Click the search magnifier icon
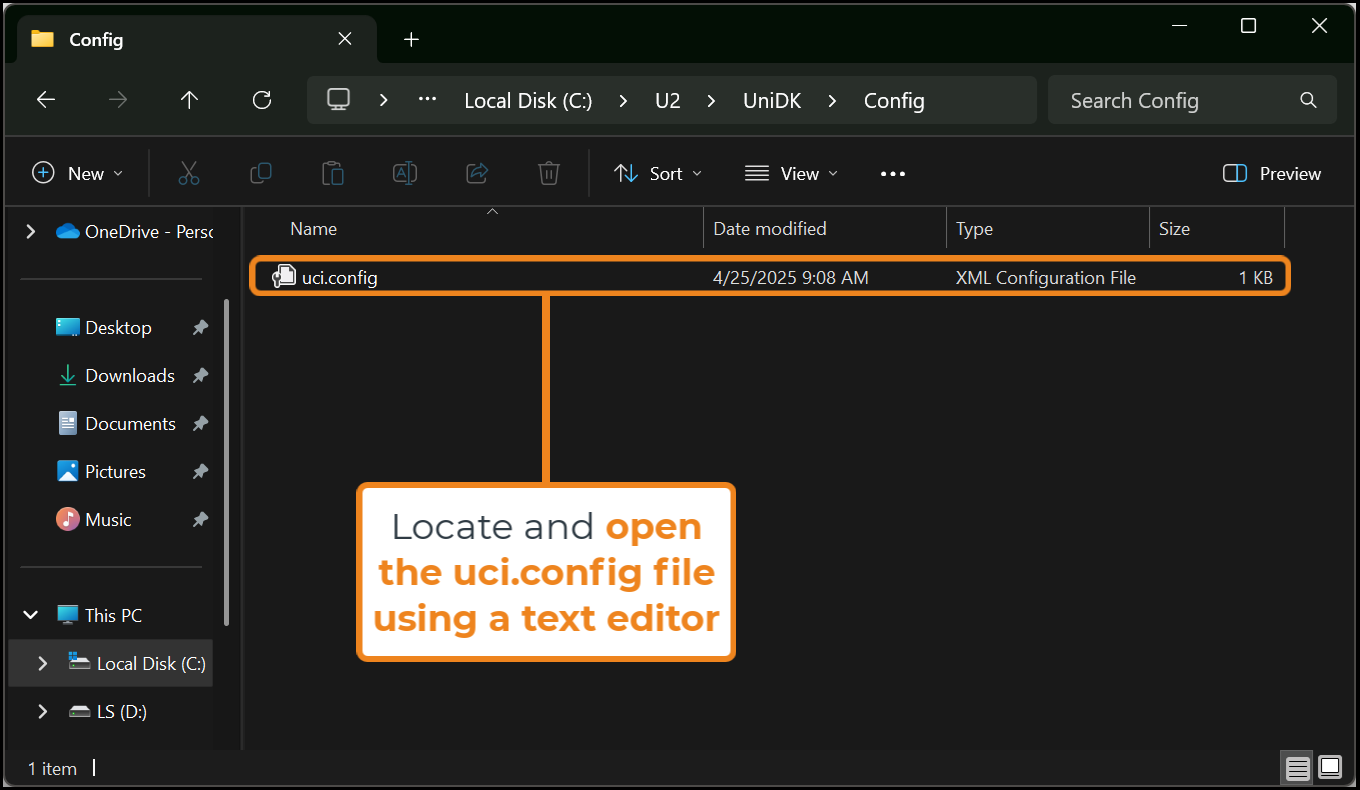Screen dimensions: 1360x790 tap(1308, 100)
